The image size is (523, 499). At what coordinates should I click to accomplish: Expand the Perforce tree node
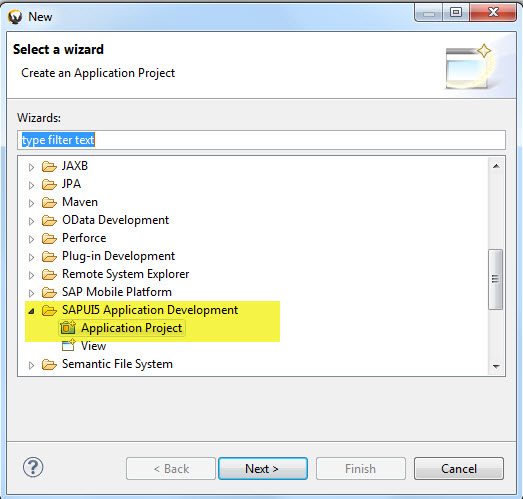31,239
